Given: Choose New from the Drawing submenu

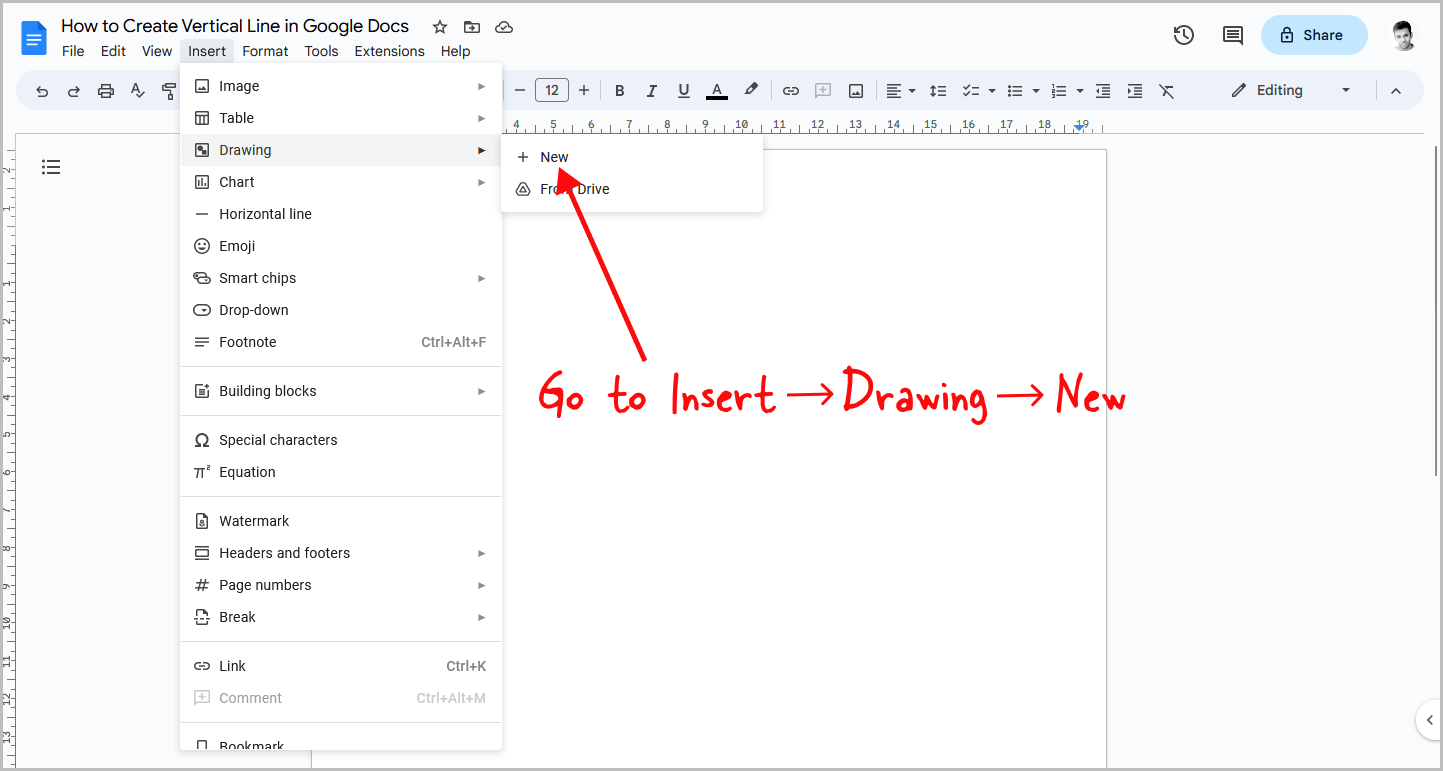Looking at the screenshot, I should click(555, 156).
